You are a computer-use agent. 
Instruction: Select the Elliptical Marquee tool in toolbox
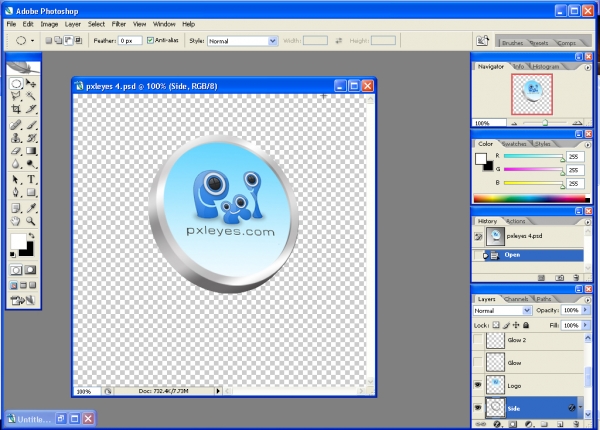point(16,83)
